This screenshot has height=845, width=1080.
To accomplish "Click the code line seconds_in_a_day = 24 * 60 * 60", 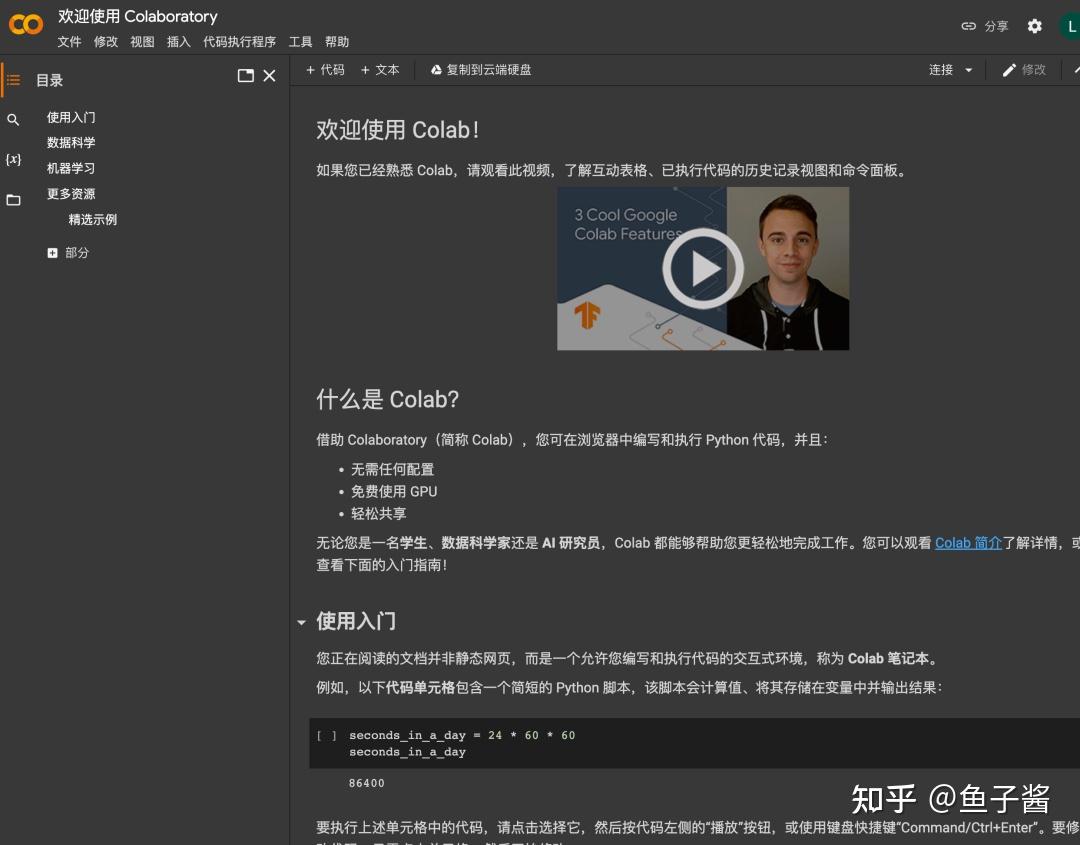I will click(x=462, y=736).
